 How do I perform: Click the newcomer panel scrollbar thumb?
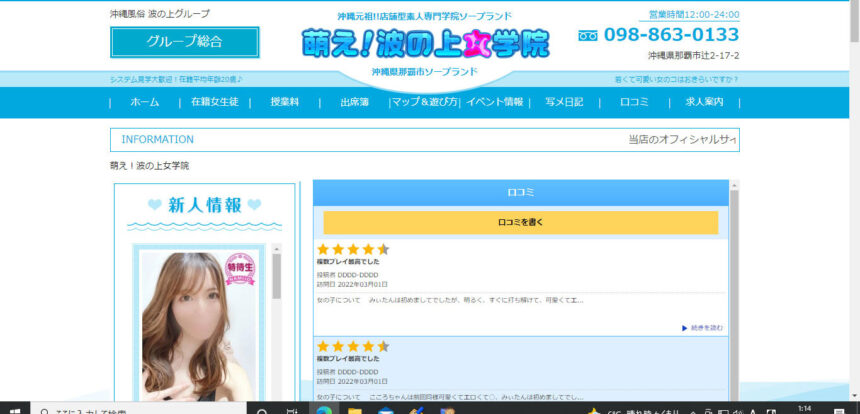coord(276,276)
